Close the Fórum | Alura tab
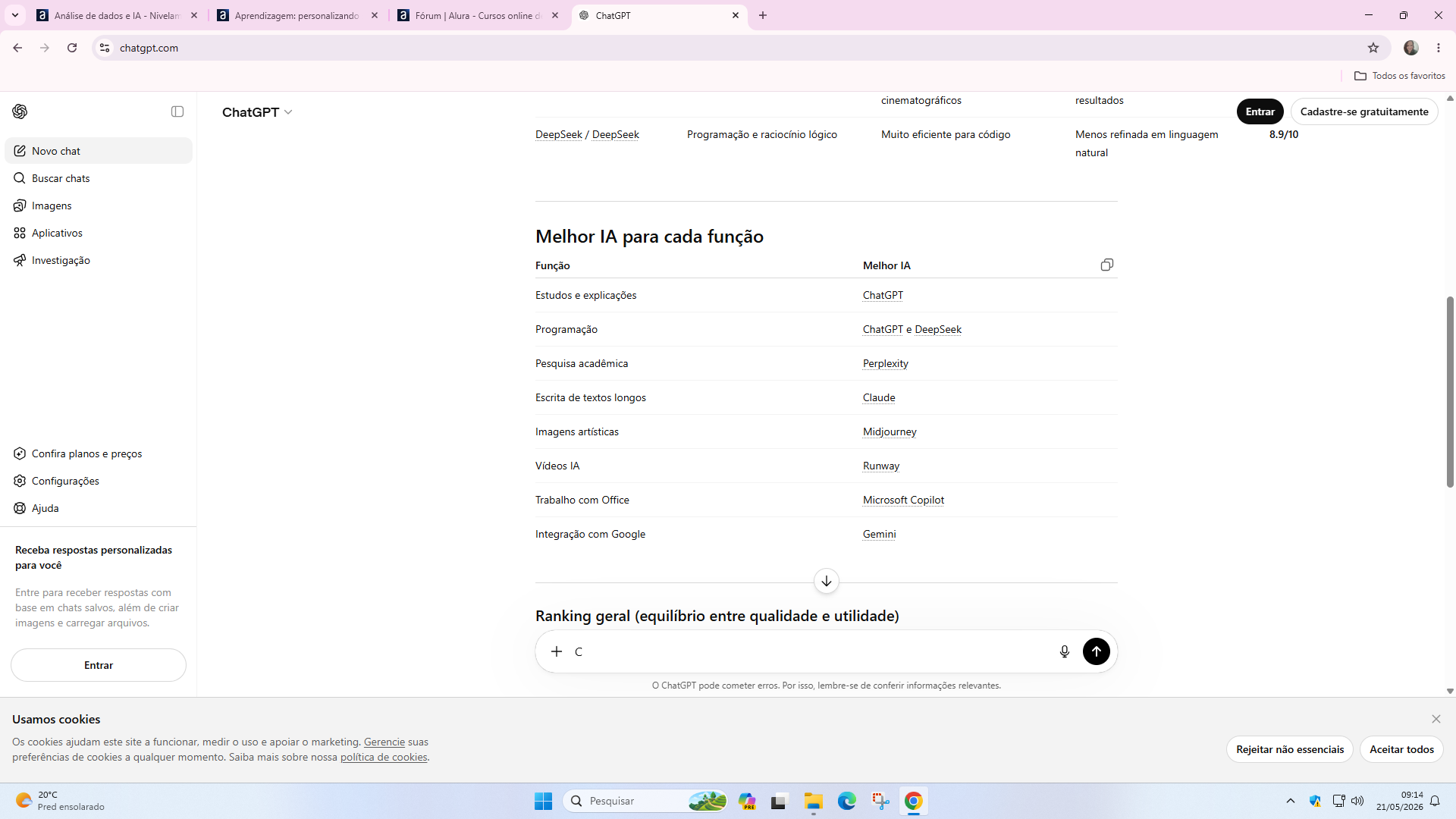Viewport: 1456px width, 819px height. tap(555, 15)
